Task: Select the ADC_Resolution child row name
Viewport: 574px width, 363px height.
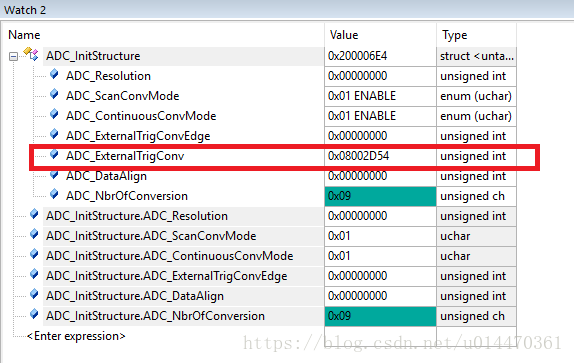Action: click(x=108, y=76)
